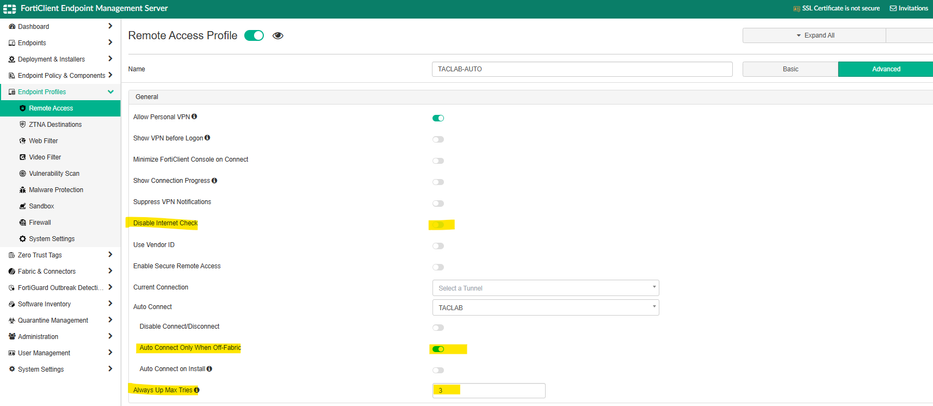Switch to the Advanced tab
Screen dimensions: 933x406
[885, 69]
